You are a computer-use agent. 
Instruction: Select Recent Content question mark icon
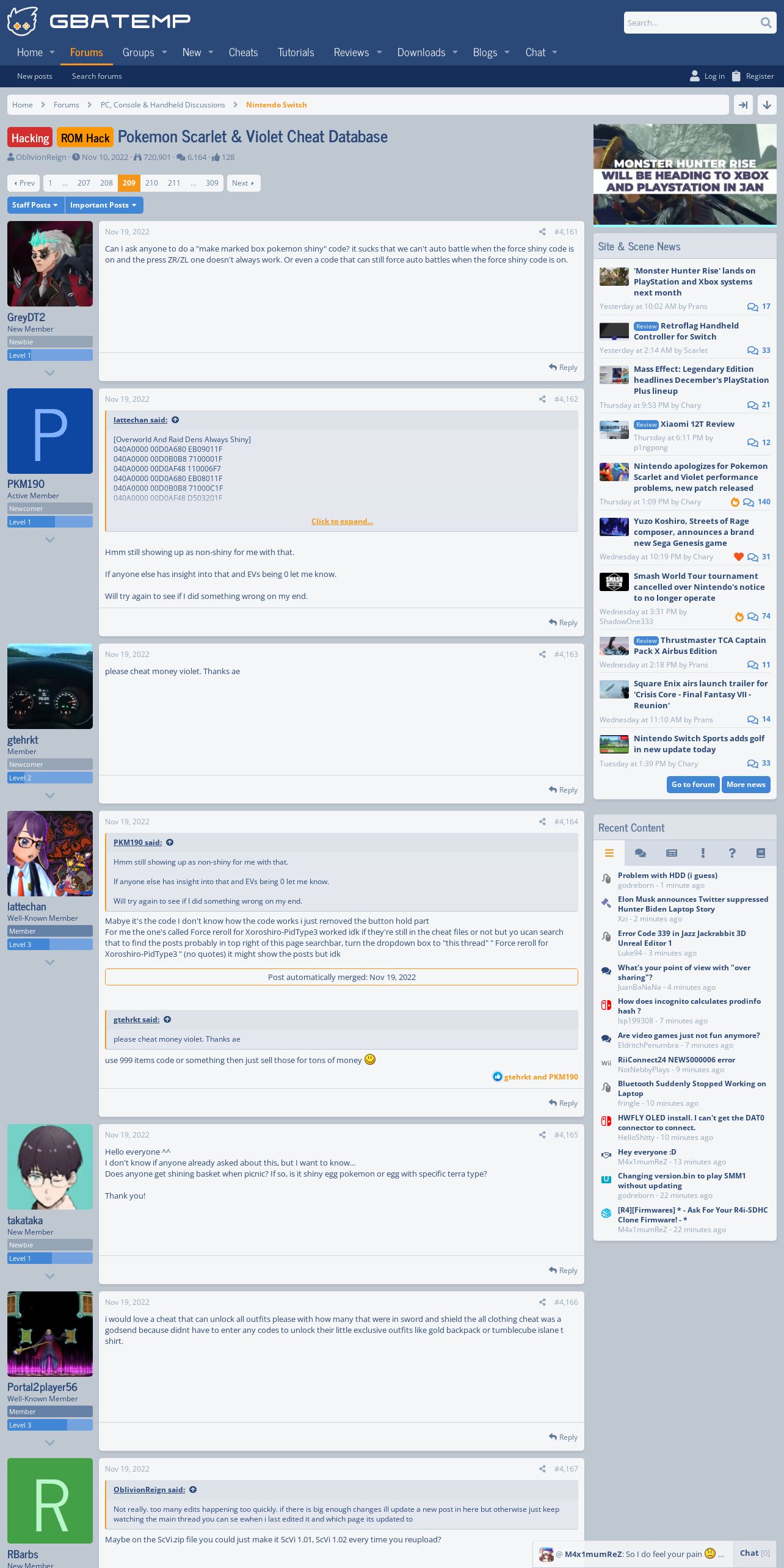732,853
